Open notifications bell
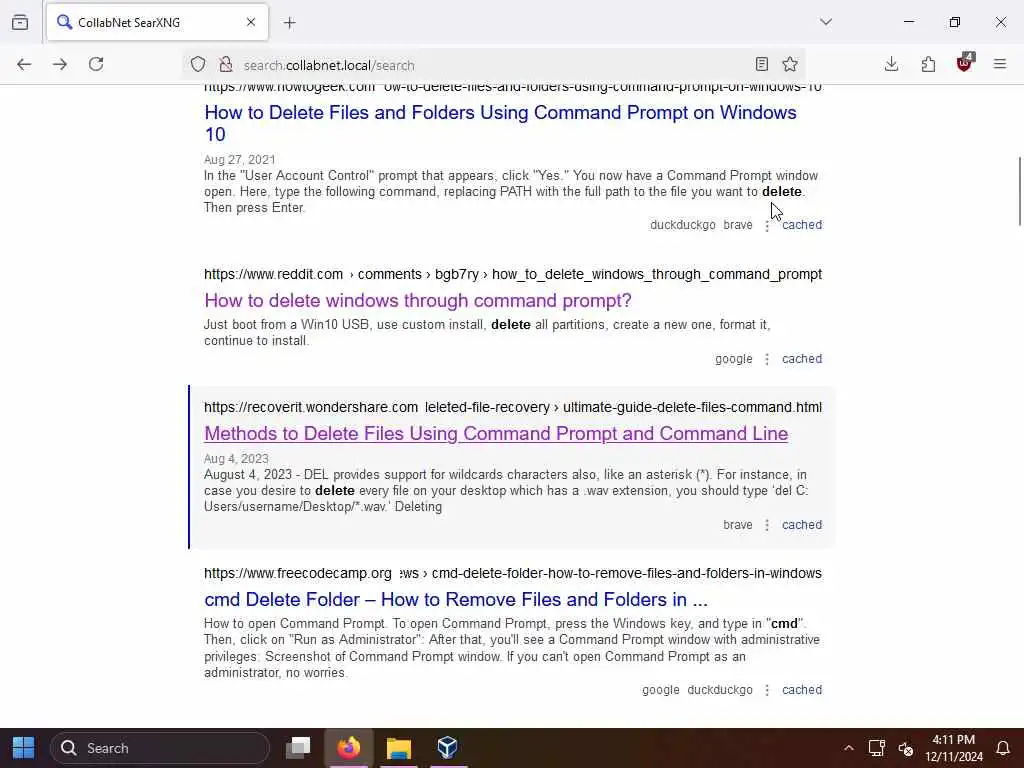 1002,748
